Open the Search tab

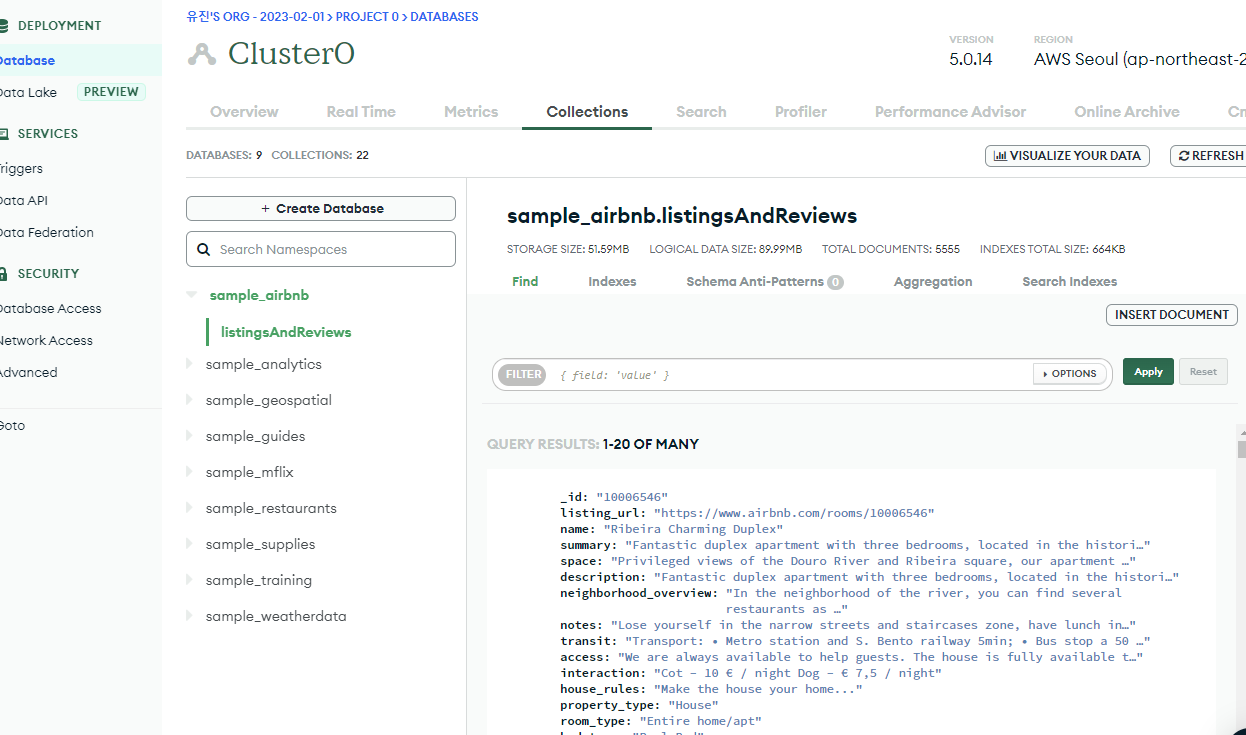point(701,112)
